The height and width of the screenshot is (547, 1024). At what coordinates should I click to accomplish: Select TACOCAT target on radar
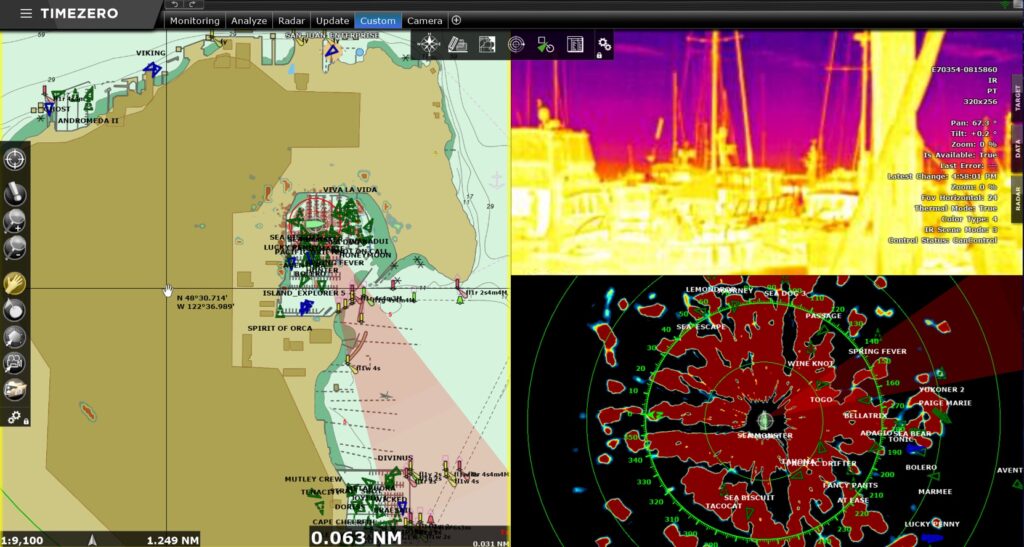[724, 506]
